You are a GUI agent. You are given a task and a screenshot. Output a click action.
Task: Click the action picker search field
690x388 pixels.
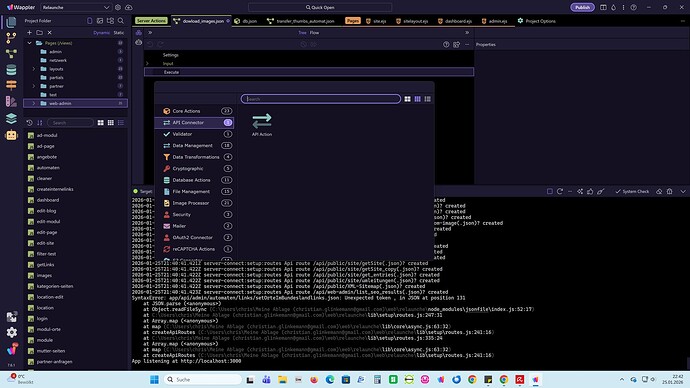click(x=321, y=99)
